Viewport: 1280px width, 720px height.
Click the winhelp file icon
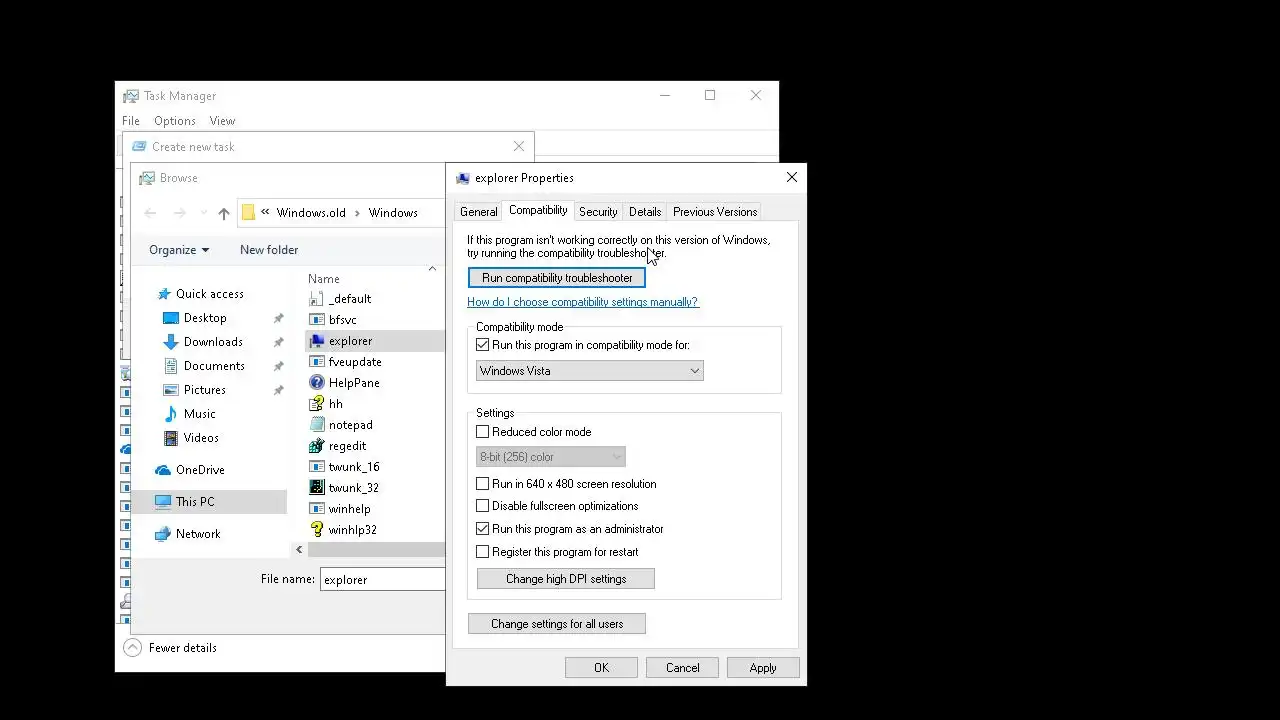pos(317,509)
